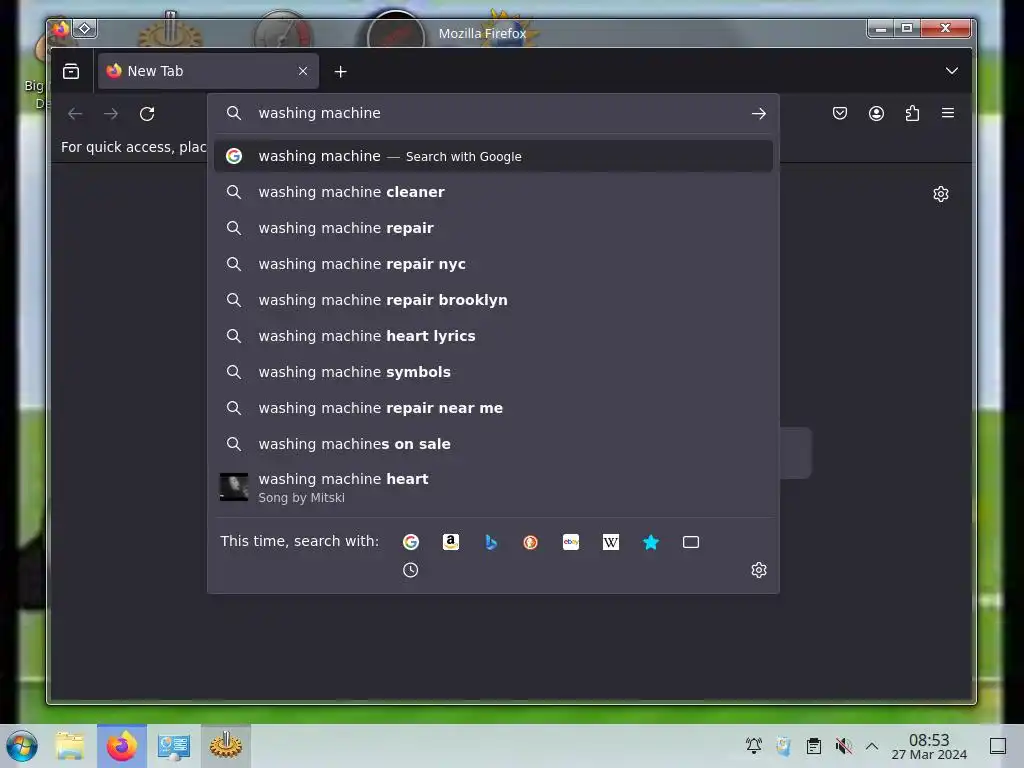This screenshot has height=768, width=1024.
Task: Toggle window on all desktops pin
Action: 85,28
